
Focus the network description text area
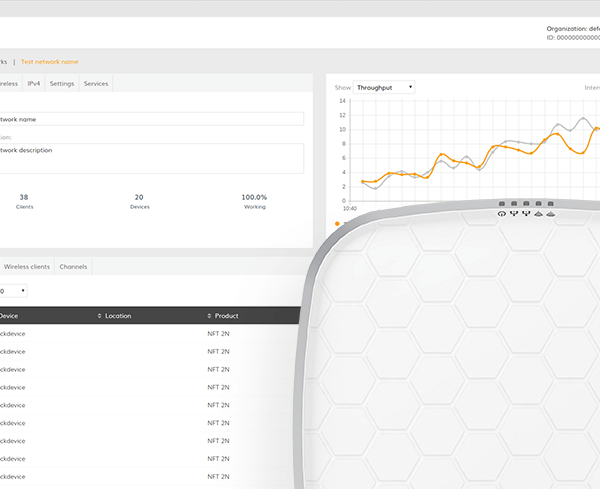[x=152, y=158]
